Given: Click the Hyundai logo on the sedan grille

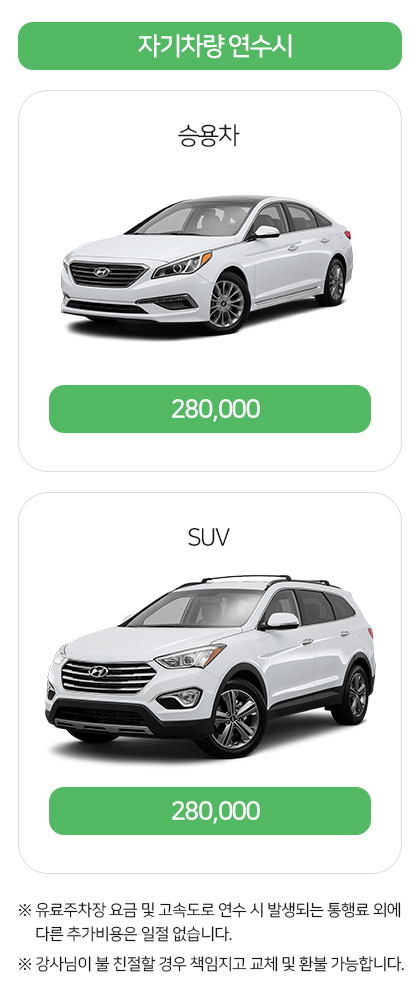Looking at the screenshot, I should pyautogui.click(x=101, y=271).
